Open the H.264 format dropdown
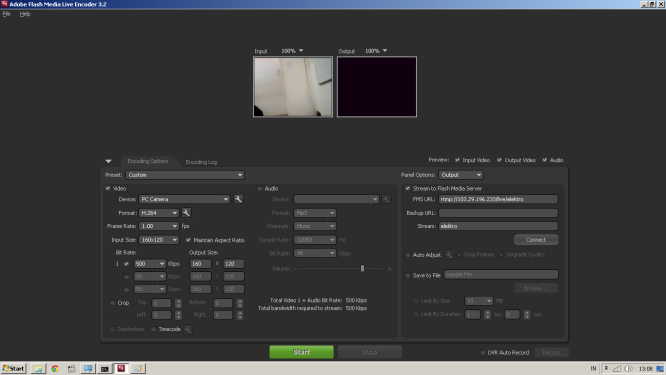This screenshot has width=666, height=375. (159, 213)
